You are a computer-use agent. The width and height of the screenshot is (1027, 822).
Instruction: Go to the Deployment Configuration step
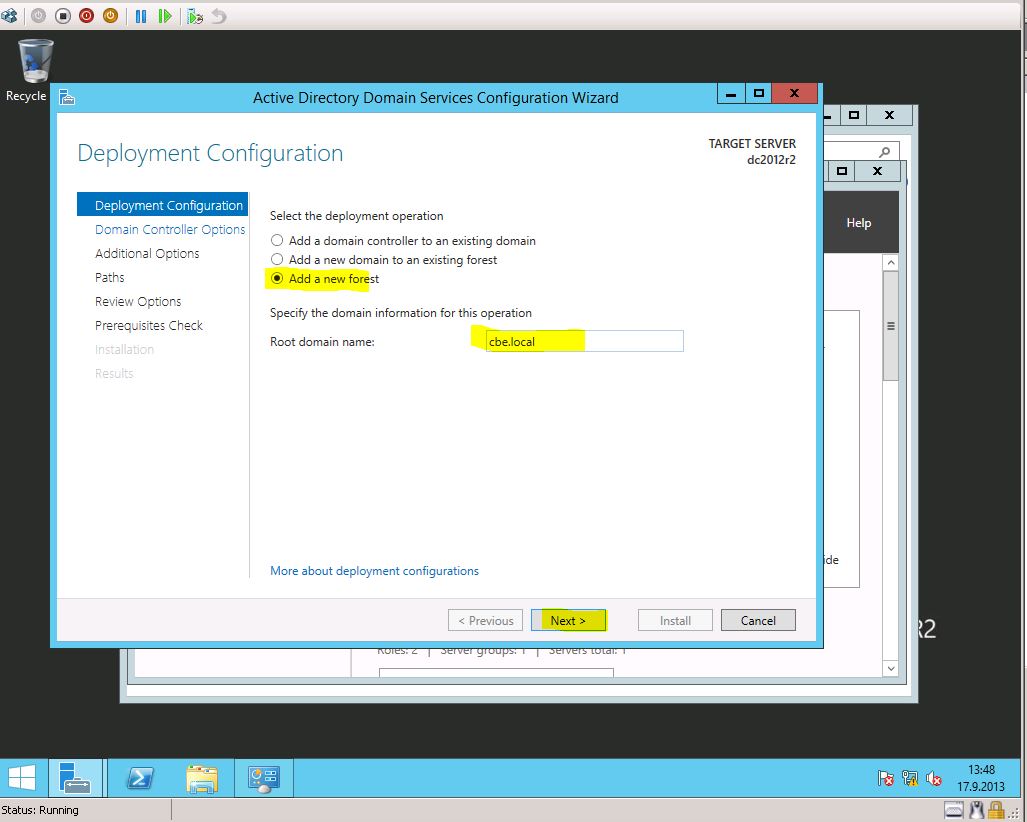tap(162, 205)
